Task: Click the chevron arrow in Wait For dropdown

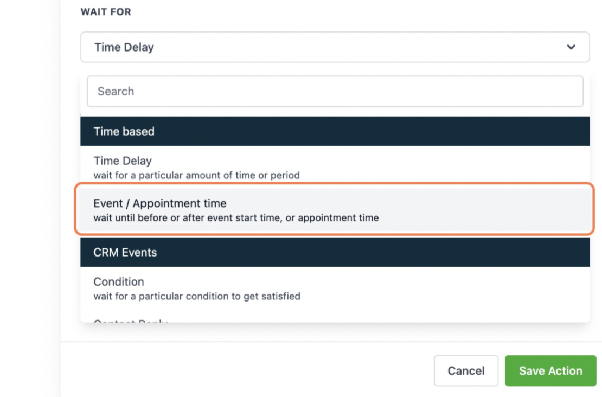Action: tap(571, 47)
